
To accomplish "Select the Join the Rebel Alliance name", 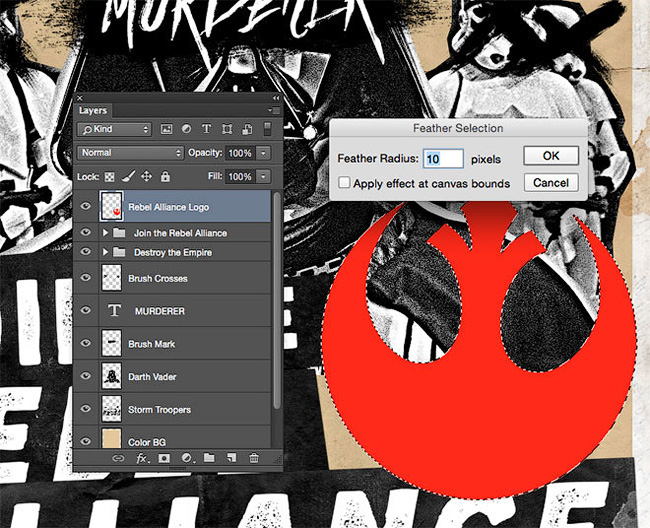I will click(x=180, y=233).
